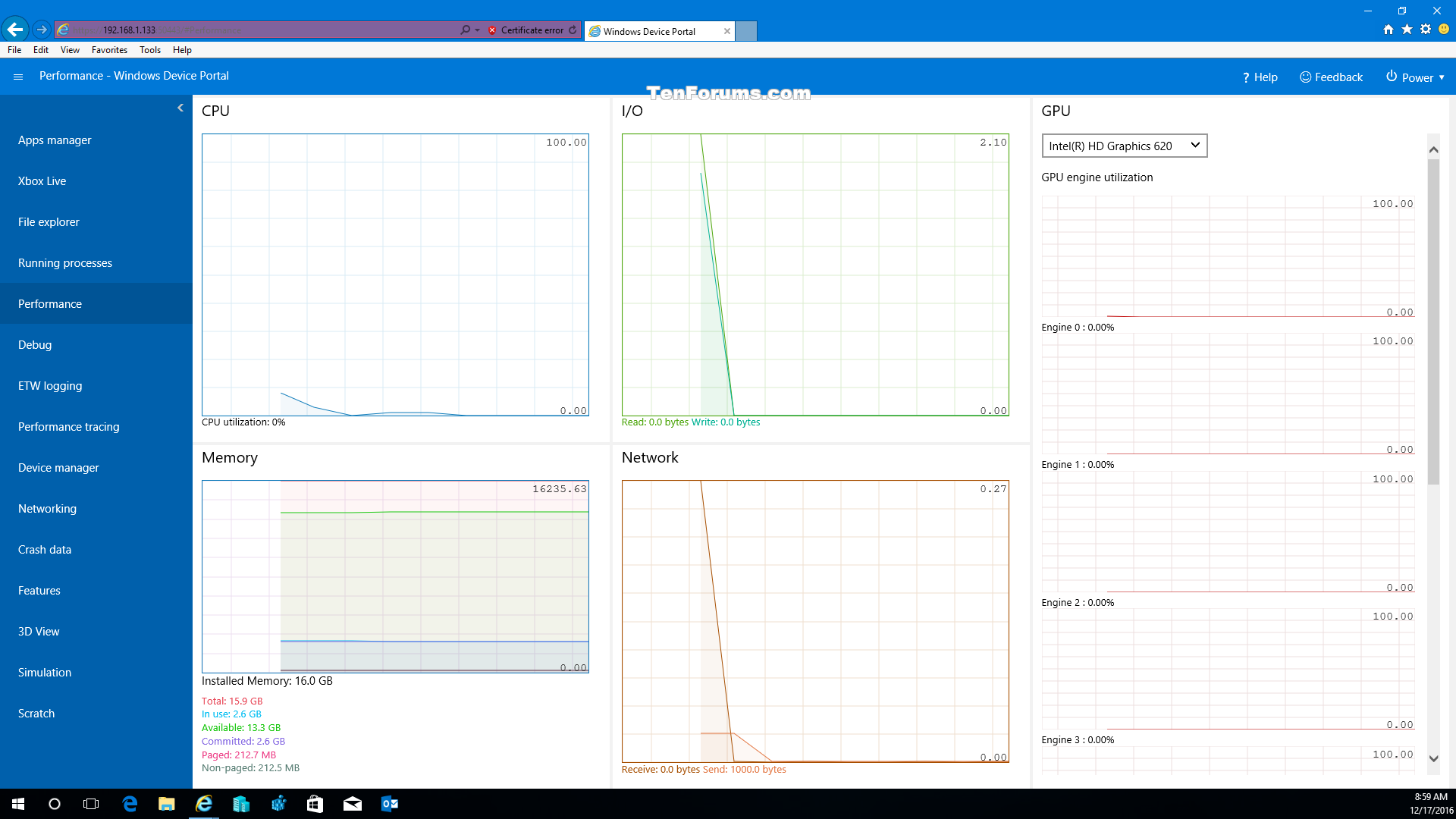Click the Cortana circle icon on taskbar
Image resolution: width=1456 pixels, height=819 pixels.
[x=55, y=804]
